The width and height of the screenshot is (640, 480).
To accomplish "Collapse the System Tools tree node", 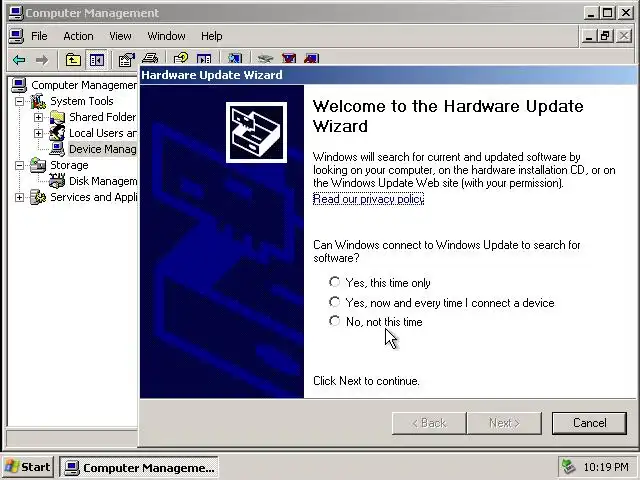I will click(x=19, y=101).
